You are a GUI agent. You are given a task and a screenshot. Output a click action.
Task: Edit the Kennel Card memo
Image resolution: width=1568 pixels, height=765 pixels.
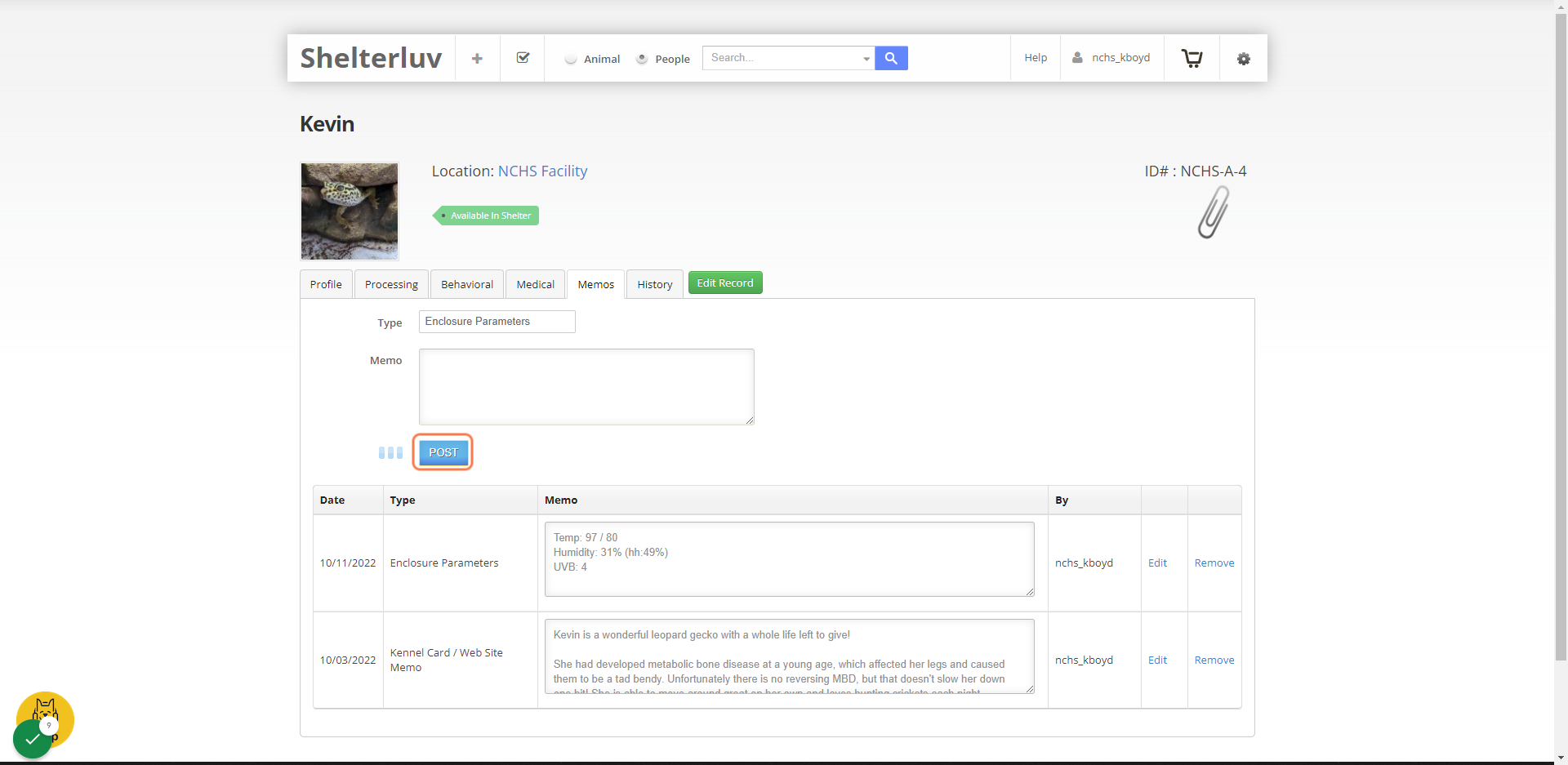[1157, 660]
